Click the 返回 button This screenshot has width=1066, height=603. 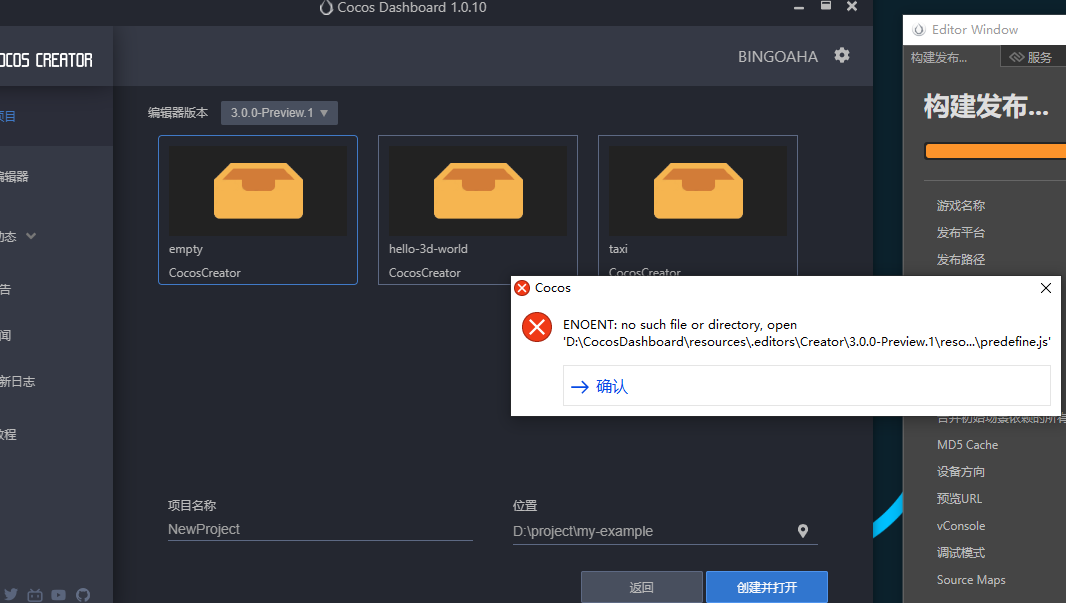pos(641,587)
